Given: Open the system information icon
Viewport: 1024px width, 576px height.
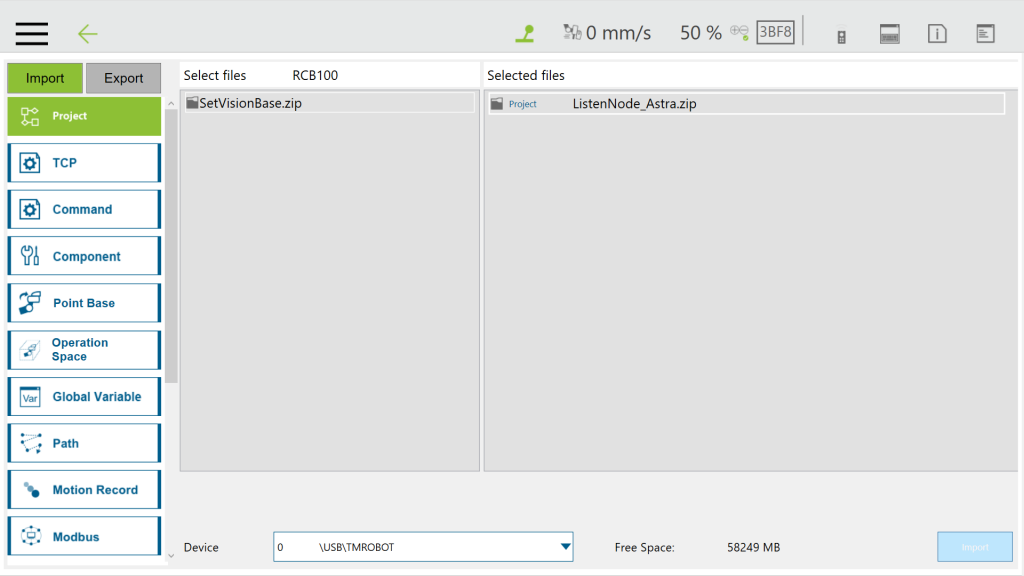Looking at the screenshot, I should 937,34.
